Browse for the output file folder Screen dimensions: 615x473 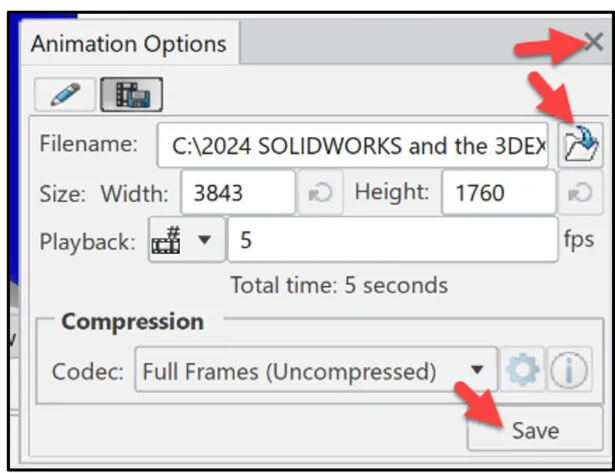point(580,145)
